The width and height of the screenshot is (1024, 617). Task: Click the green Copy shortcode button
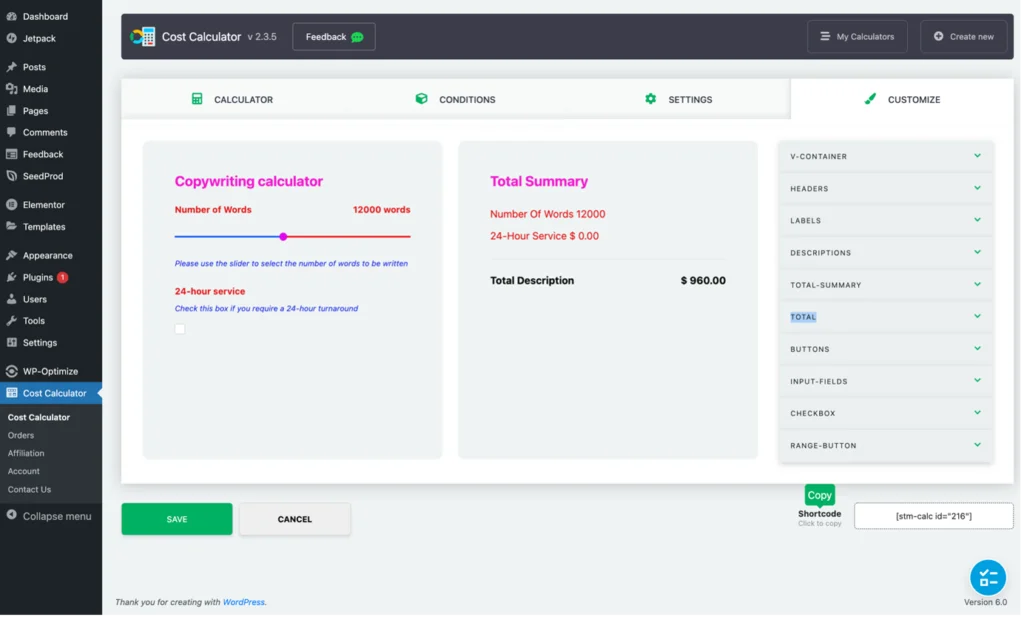pos(822,496)
